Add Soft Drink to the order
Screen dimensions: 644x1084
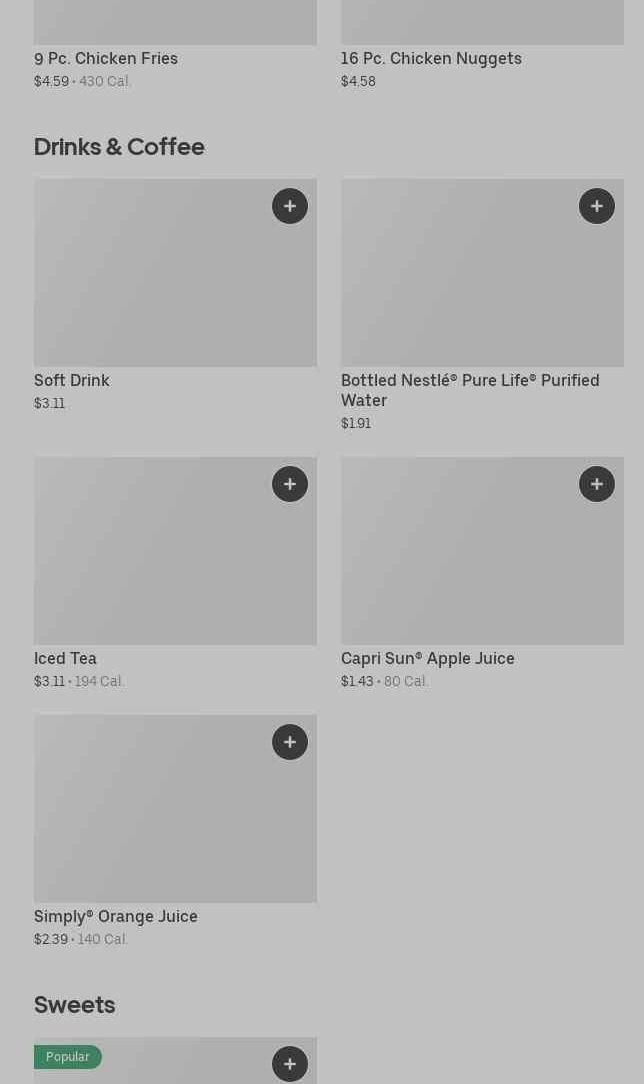point(290,206)
